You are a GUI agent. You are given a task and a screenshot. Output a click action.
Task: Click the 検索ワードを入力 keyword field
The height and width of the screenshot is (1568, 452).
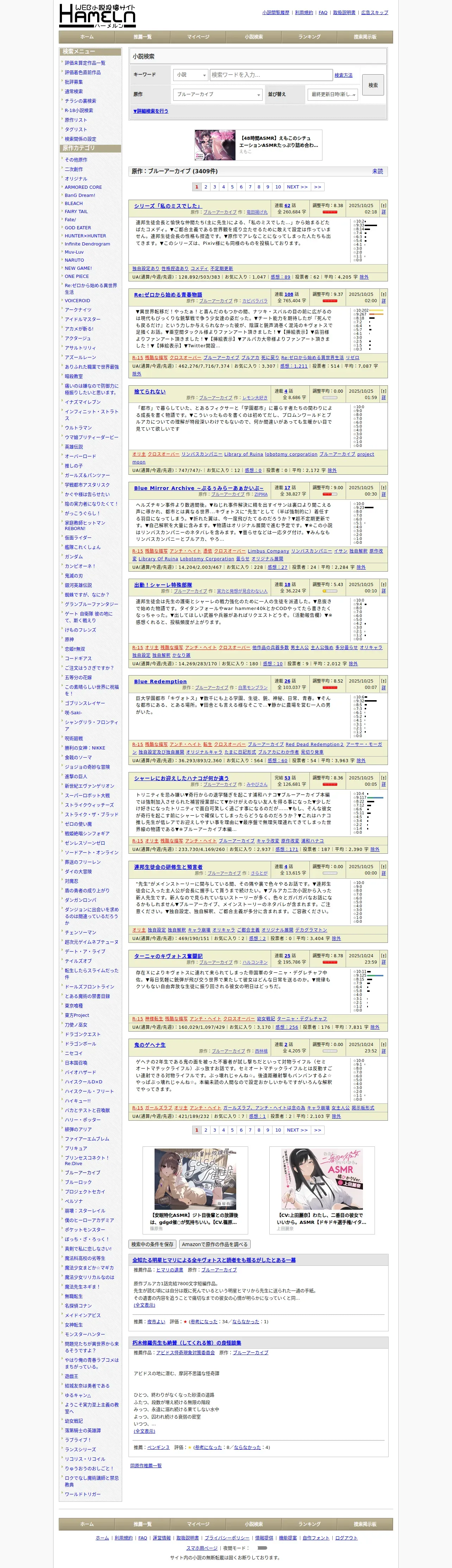pyautogui.click(x=271, y=75)
